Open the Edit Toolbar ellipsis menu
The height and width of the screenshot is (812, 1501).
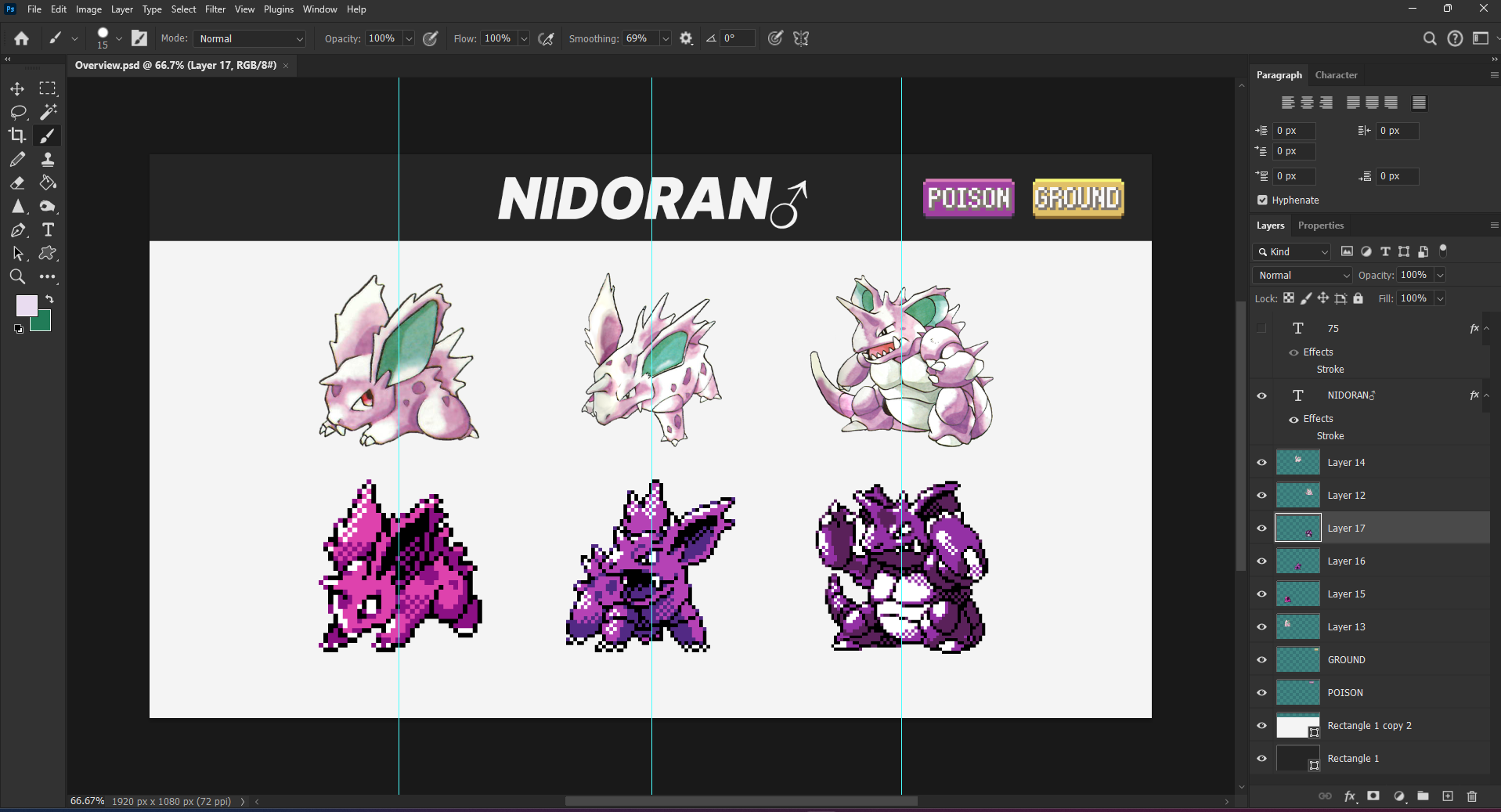[48, 276]
